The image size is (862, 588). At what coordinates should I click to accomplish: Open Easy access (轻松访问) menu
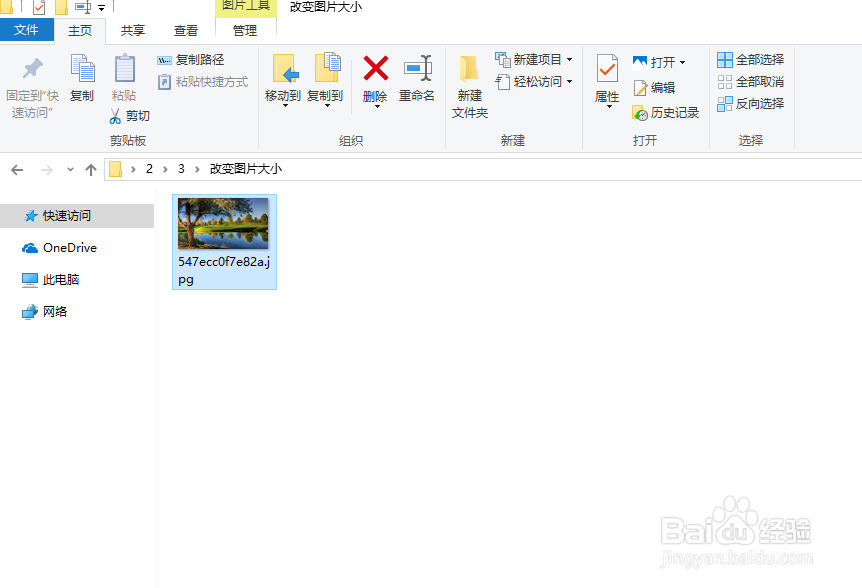(534, 82)
